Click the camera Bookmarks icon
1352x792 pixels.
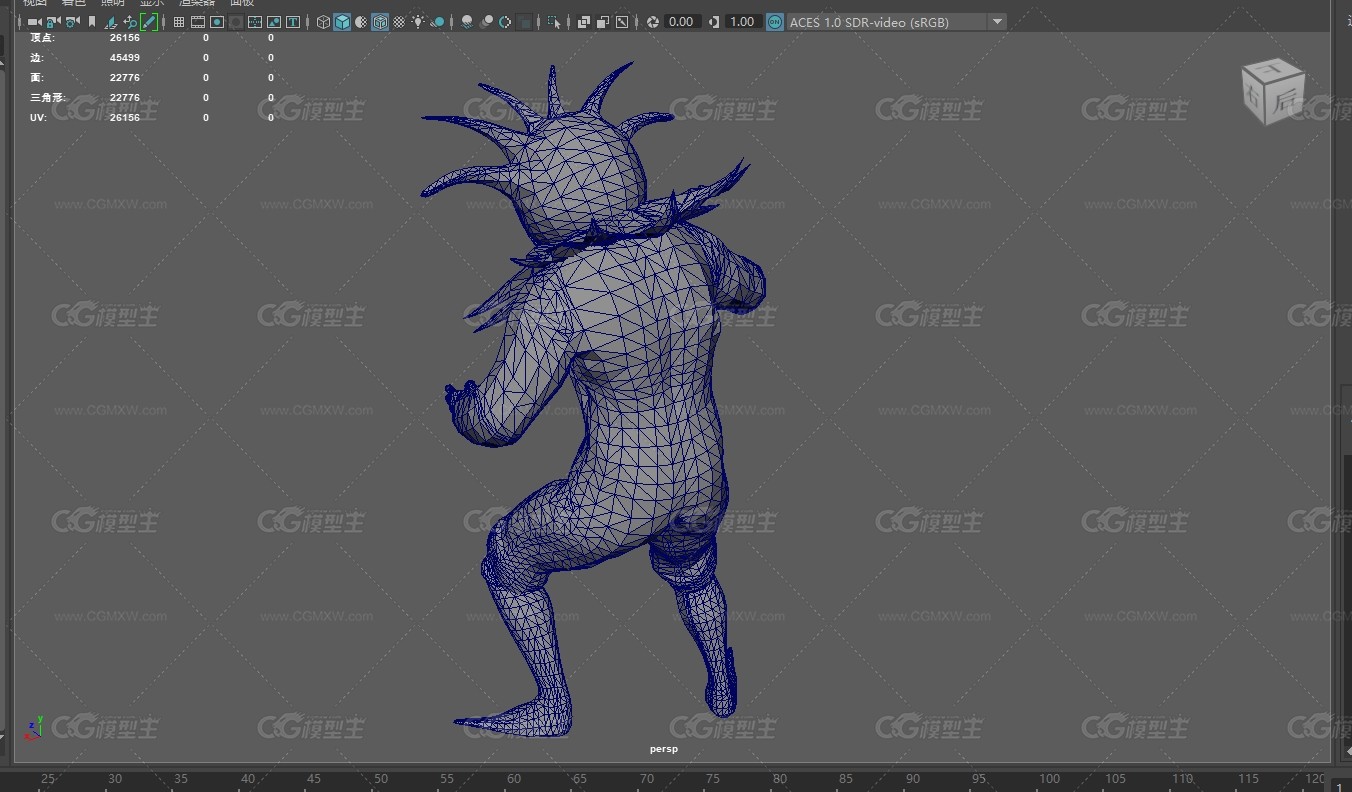(92, 22)
